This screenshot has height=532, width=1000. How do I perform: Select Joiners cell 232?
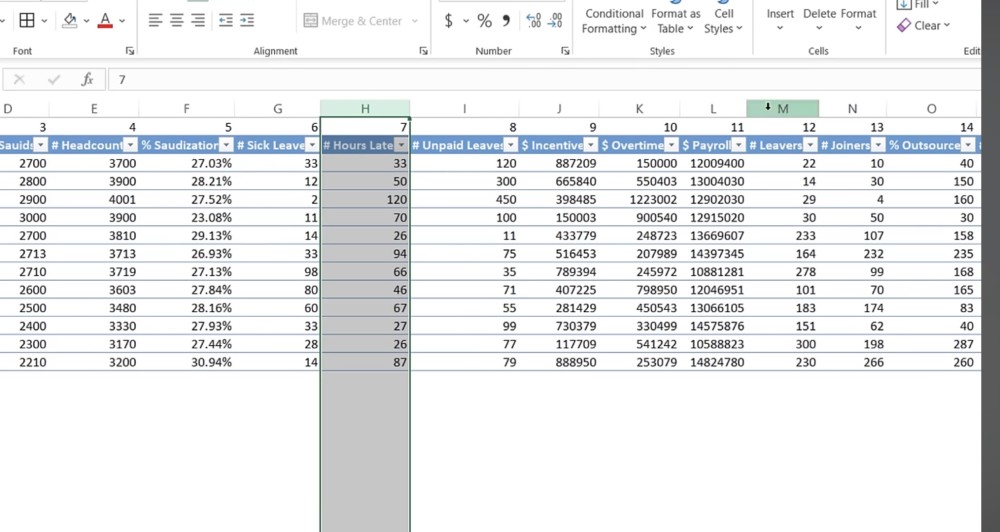853,254
